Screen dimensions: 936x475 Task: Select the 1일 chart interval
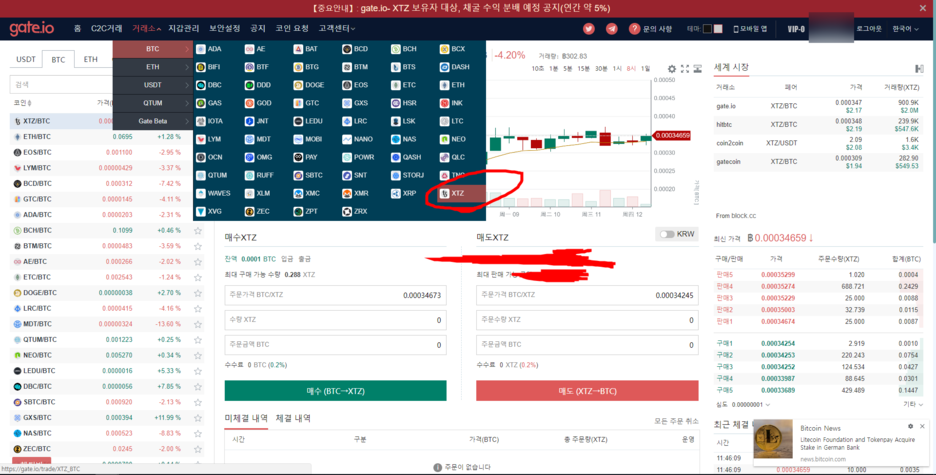click(645, 69)
